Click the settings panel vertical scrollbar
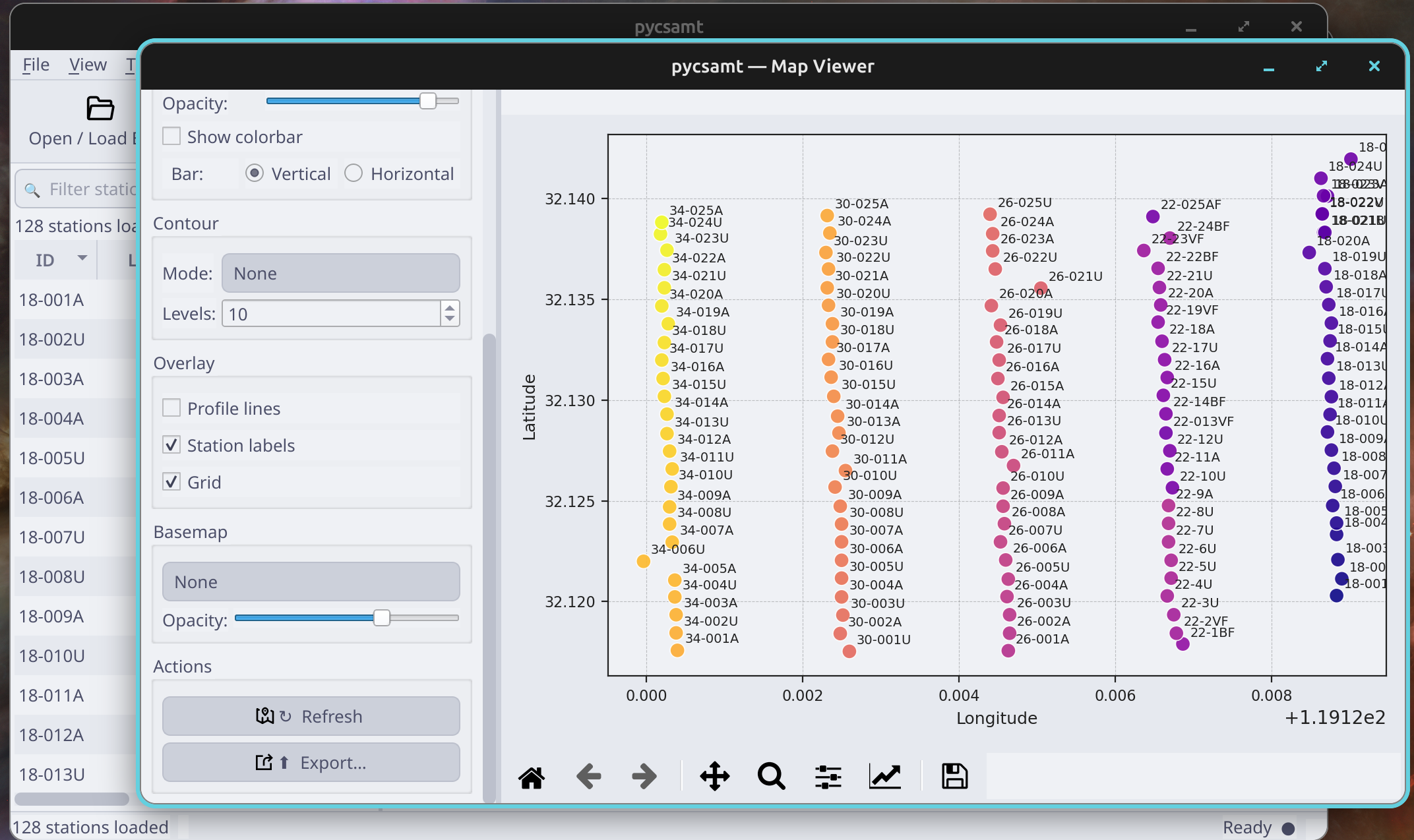The height and width of the screenshot is (840, 1414). coord(489,567)
